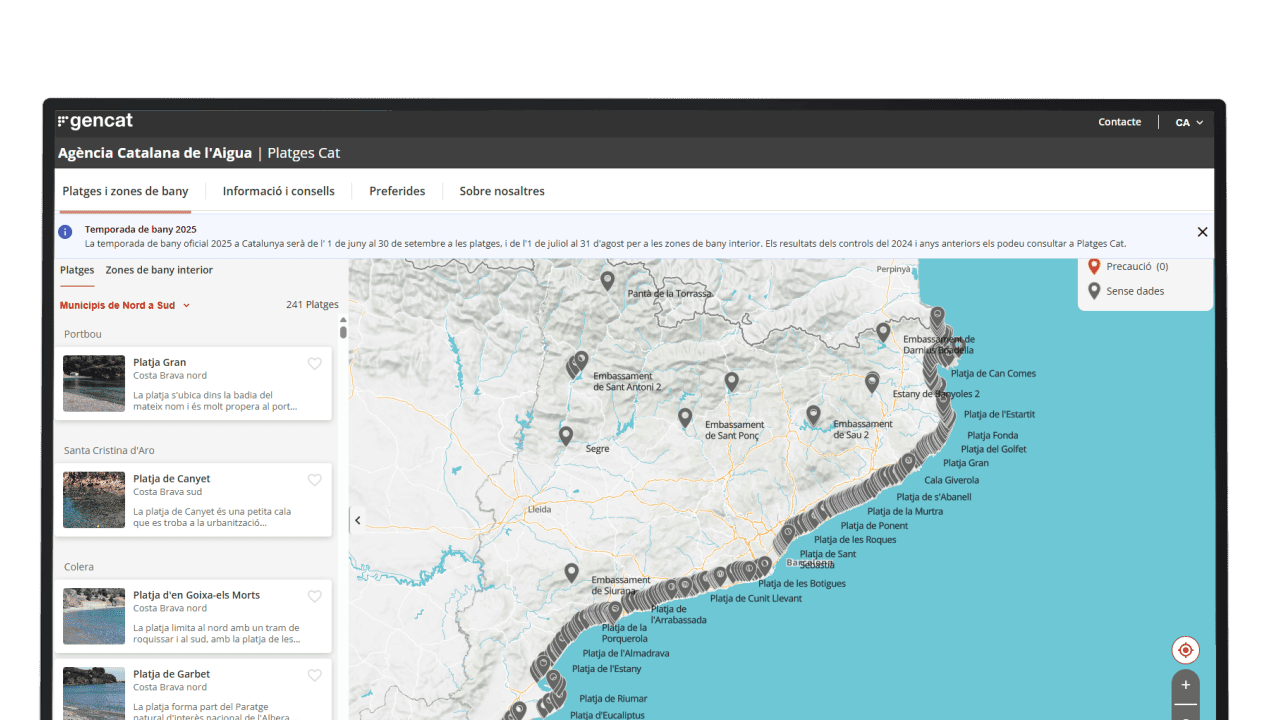Click Platja de l'Almadrava map label
The width and height of the screenshot is (1280, 720).
click(x=625, y=653)
